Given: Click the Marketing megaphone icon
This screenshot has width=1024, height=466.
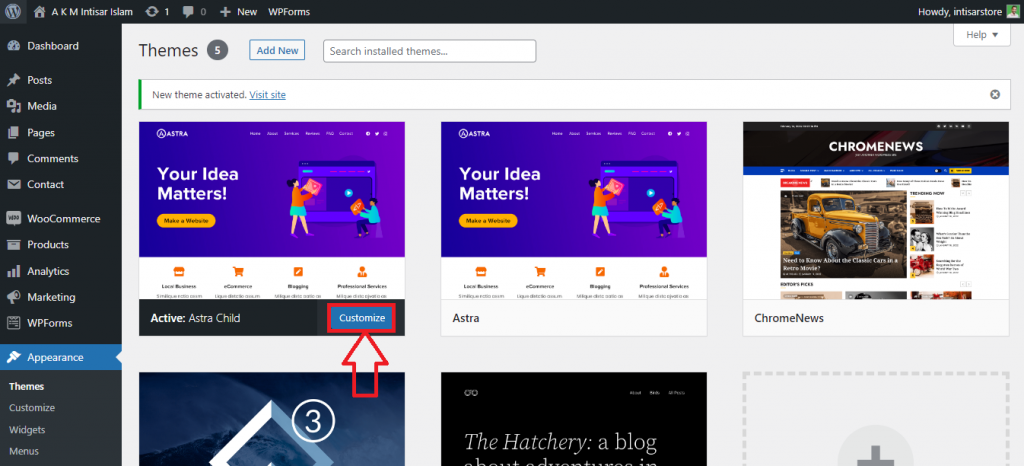Looking at the screenshot, I should coord(14,297).
